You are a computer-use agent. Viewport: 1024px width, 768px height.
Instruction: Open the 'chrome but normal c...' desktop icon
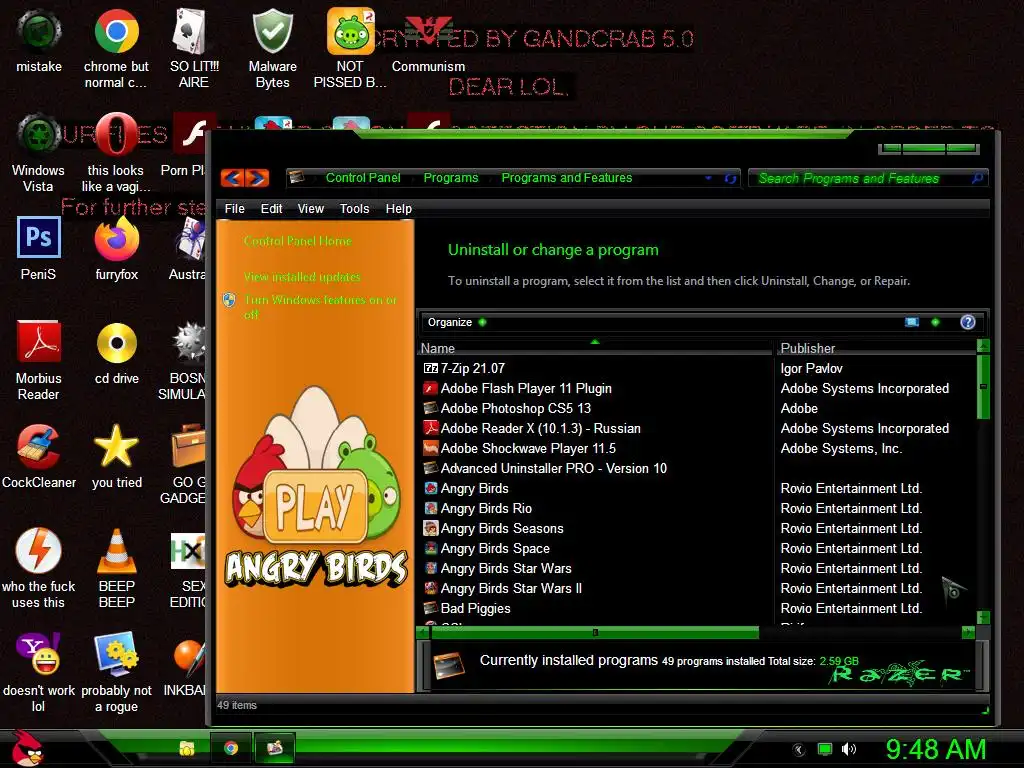tap(116, 48)
